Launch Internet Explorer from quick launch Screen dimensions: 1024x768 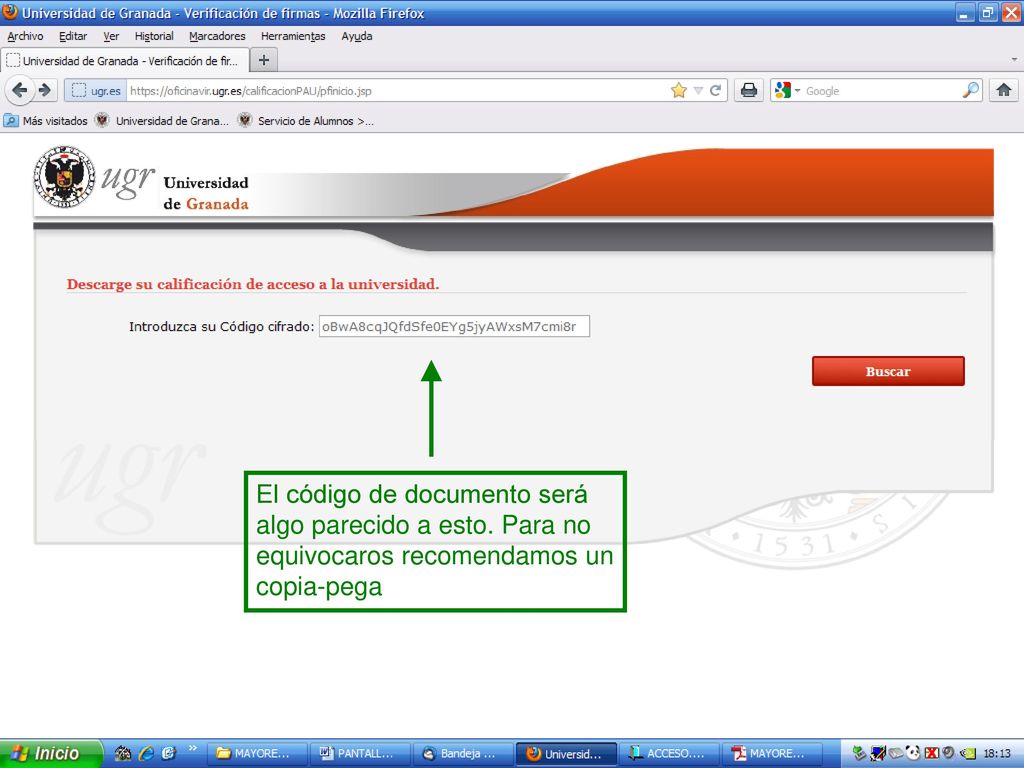146,753
